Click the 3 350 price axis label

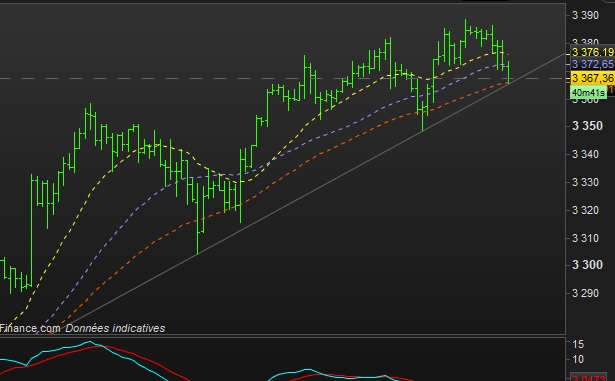(x=587, y=126)
